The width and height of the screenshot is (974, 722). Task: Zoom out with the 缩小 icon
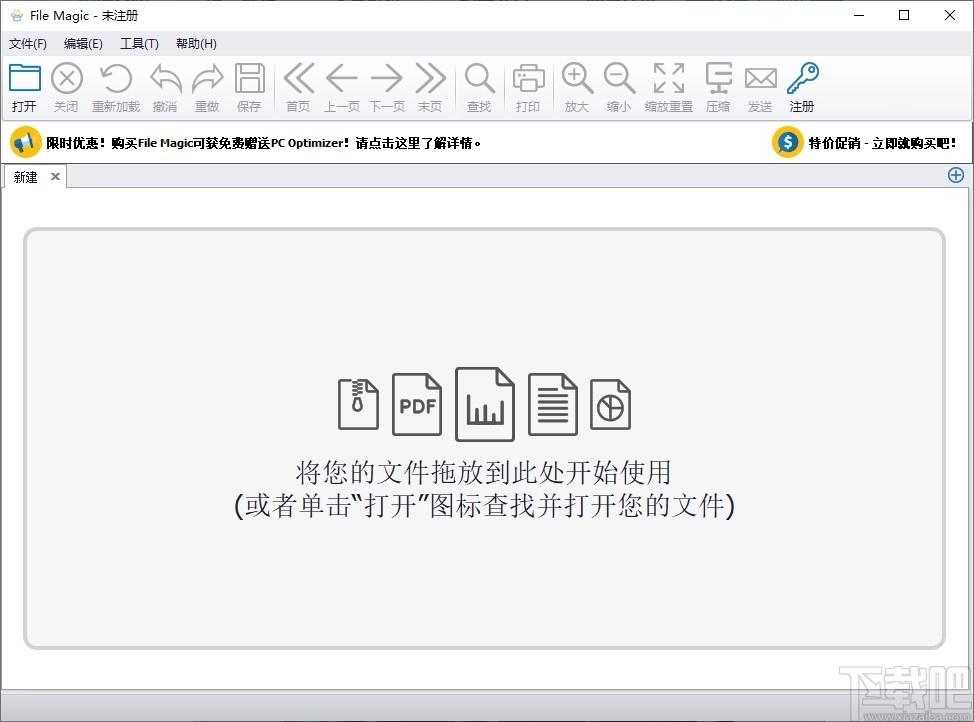[619, 79]
